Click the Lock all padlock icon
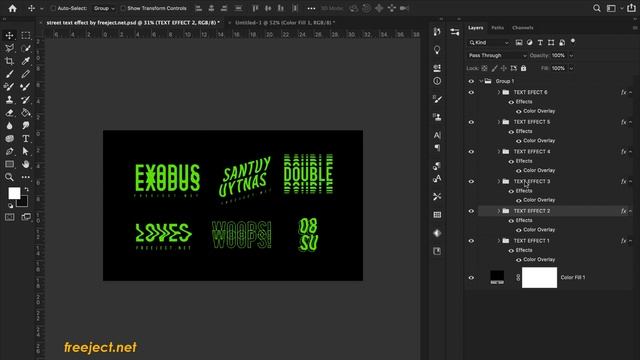 click(x=523, y=68)
